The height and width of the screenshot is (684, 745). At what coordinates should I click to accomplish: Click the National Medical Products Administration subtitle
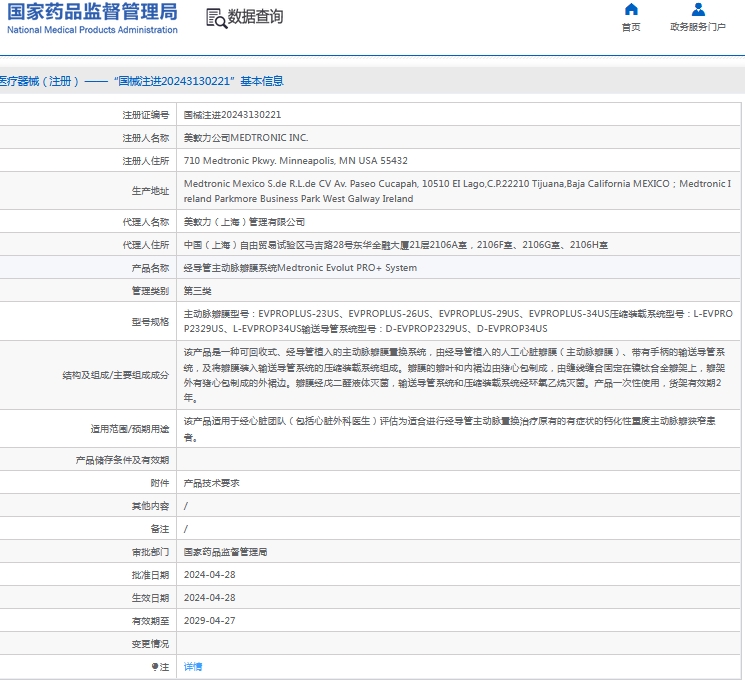pyautogui.click(x=92, y=30)
